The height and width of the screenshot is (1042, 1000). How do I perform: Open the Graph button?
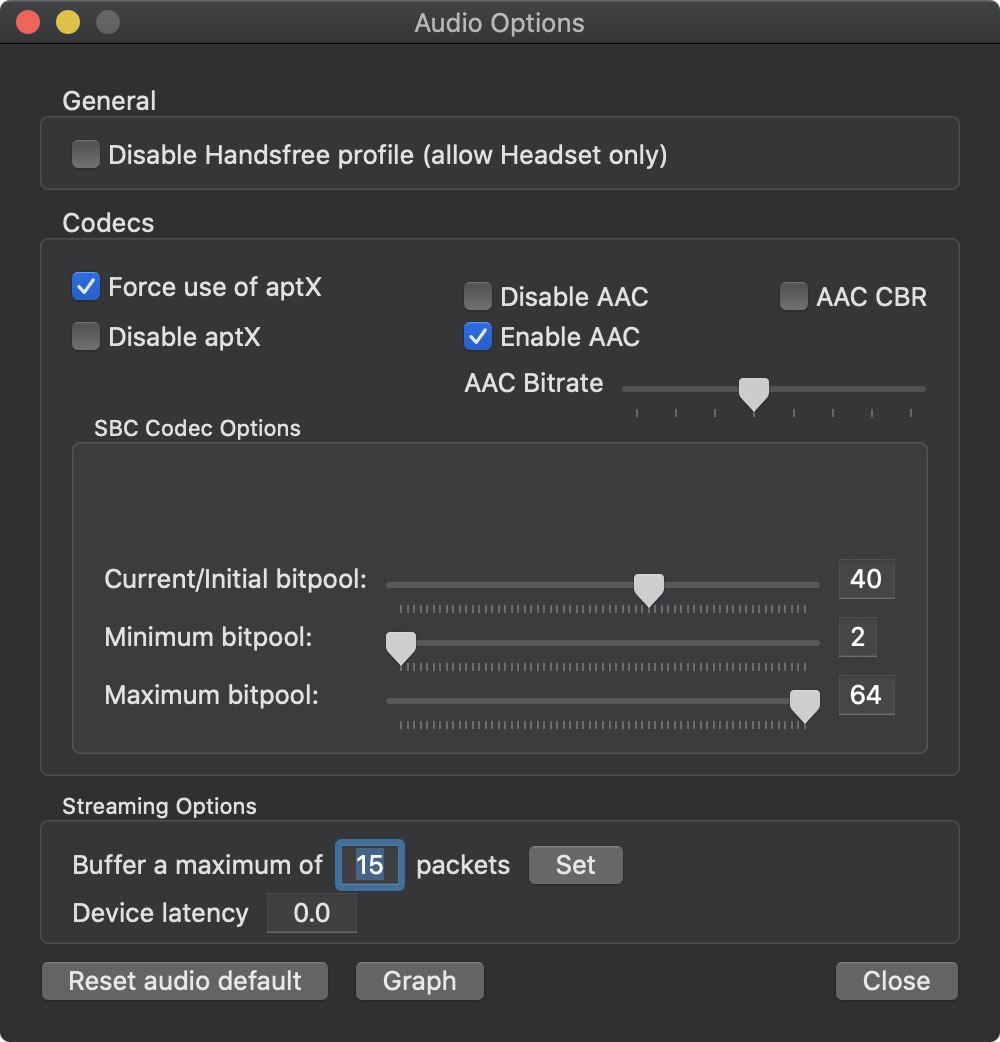[419, 981]
